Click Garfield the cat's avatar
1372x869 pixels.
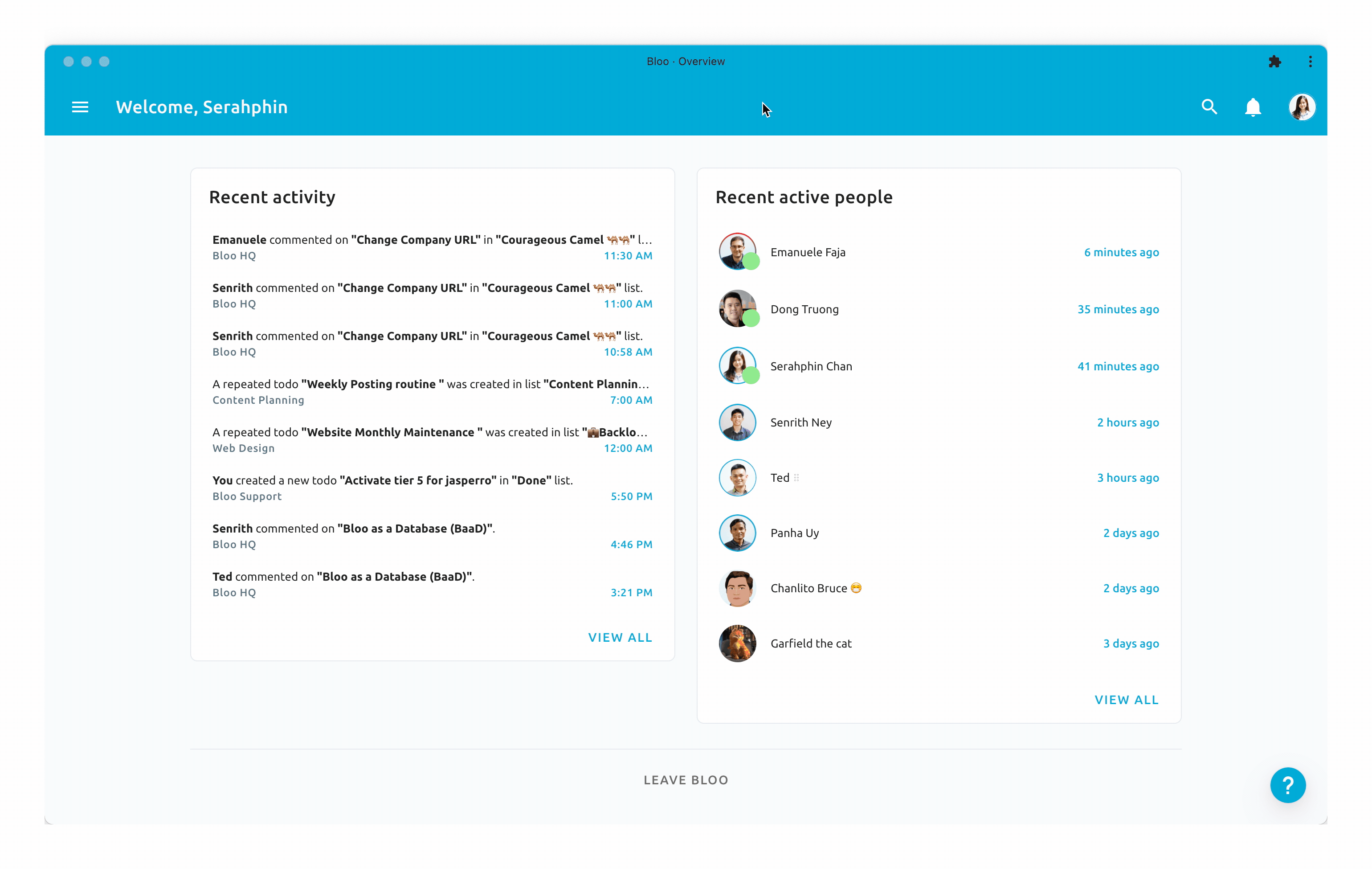point(737,644)
